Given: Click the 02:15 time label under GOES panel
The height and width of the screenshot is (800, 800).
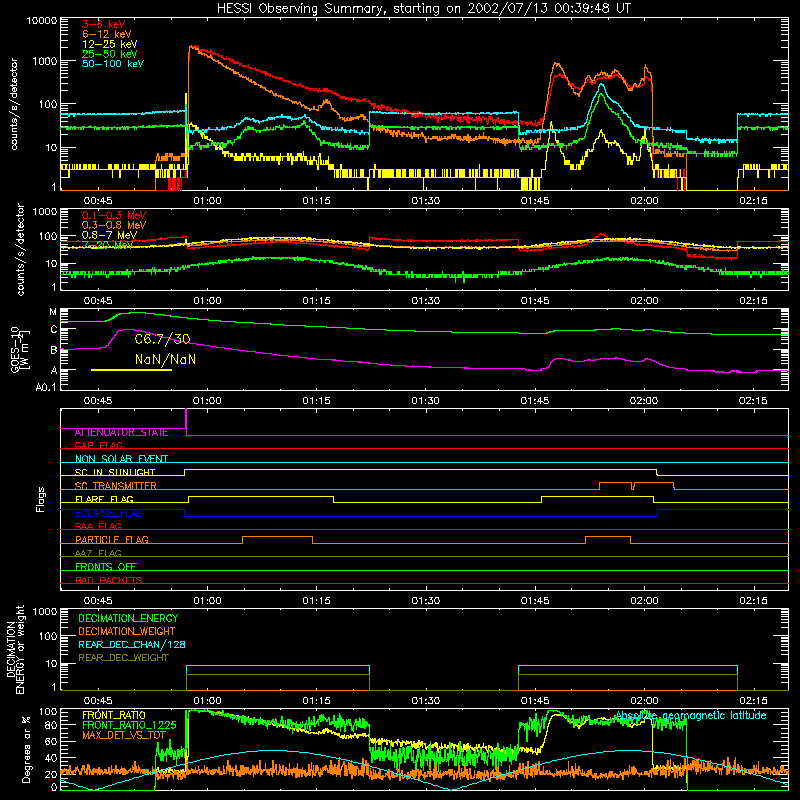Looking at the screenshot, I should click(x=753, y=401).
